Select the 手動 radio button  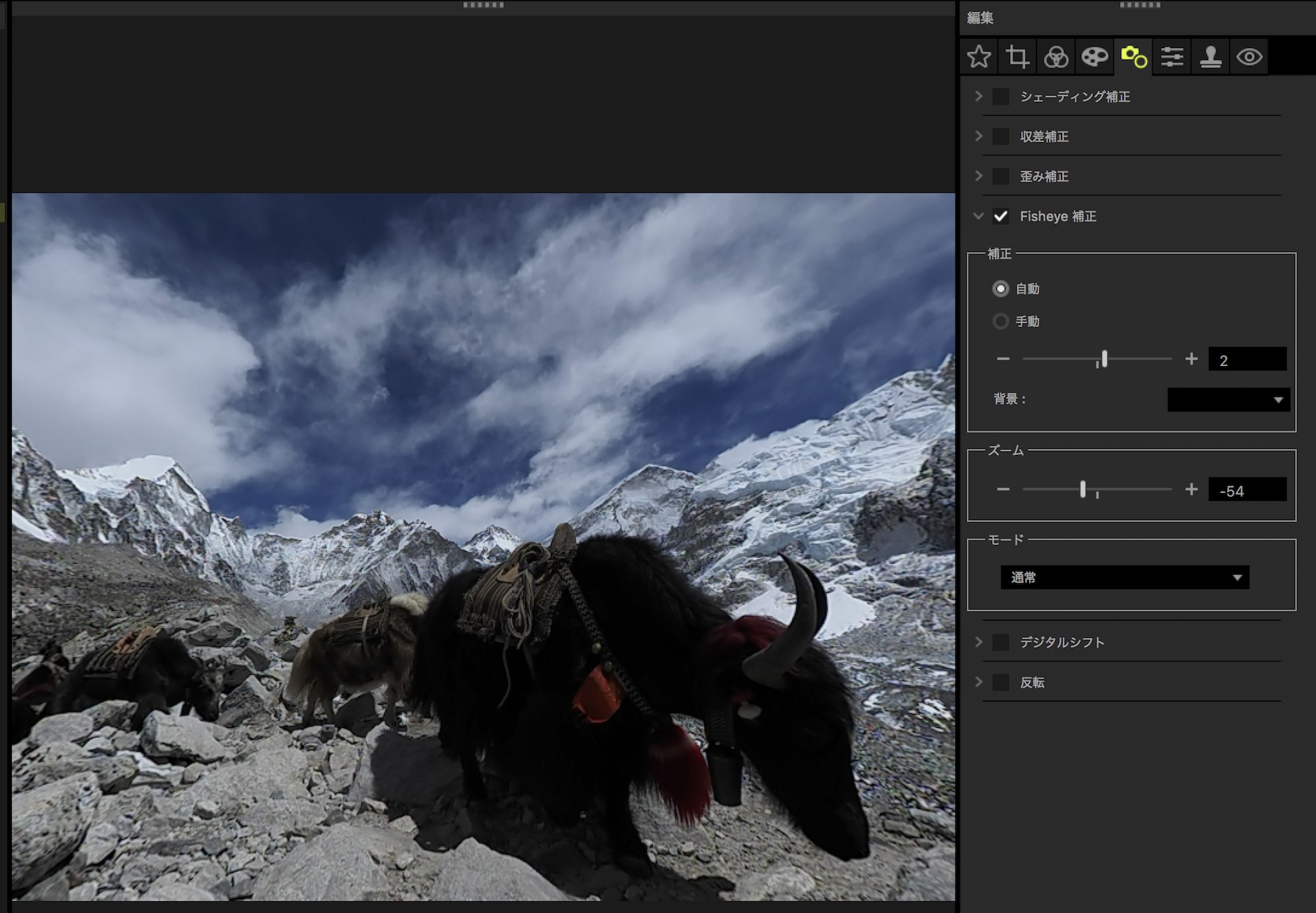click(1001, 321)
